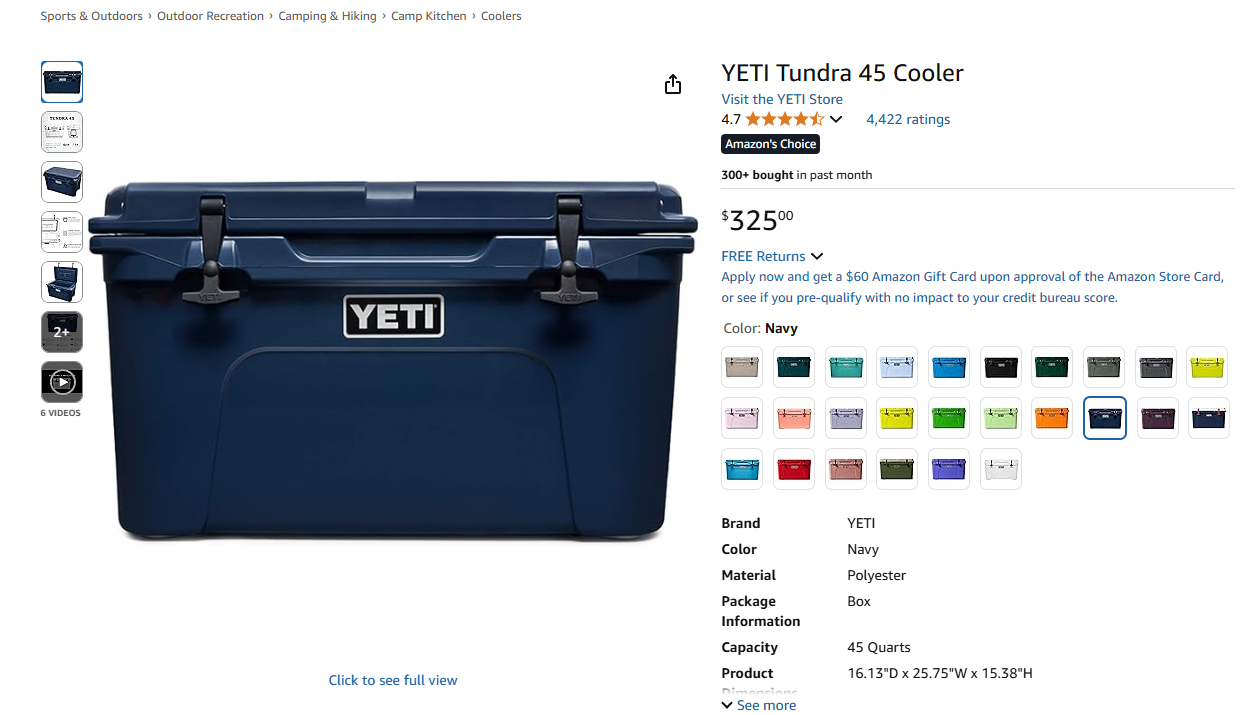Click the star rating icons
This screenshot has height=715, width=1251.
[x=785, y=119]
